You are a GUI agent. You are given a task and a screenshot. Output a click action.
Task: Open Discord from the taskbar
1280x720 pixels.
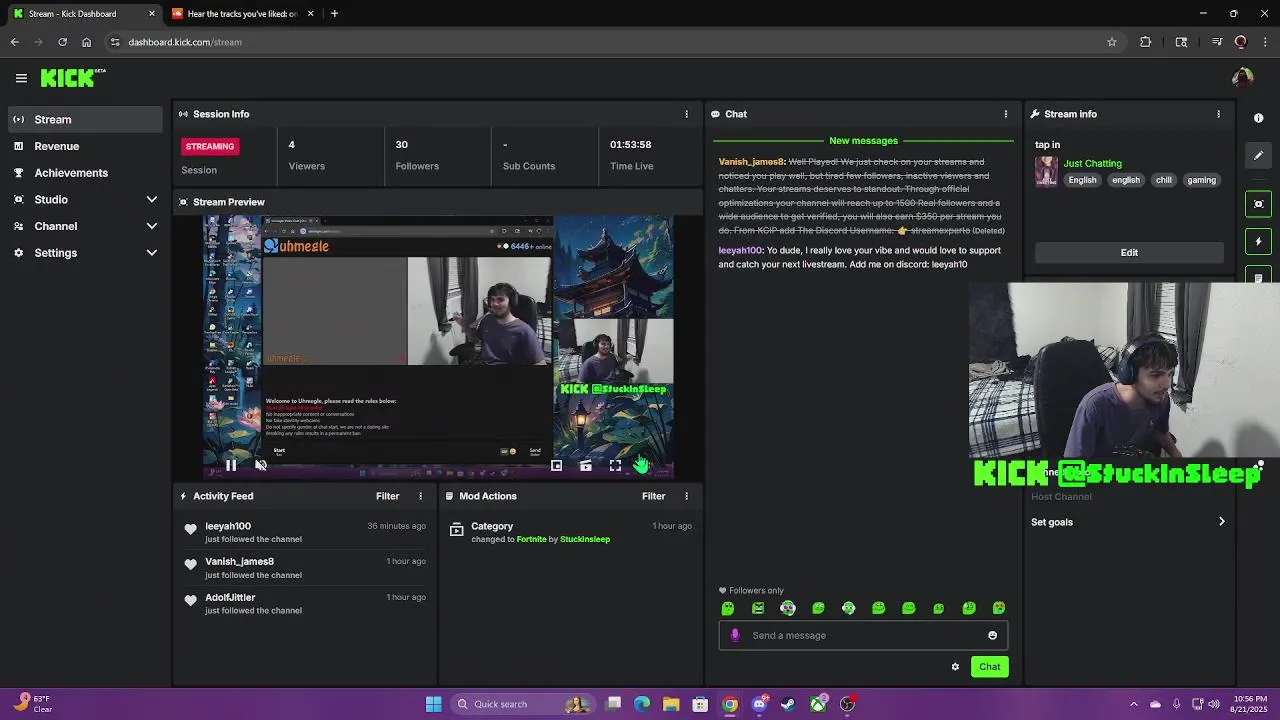[759, 704]
